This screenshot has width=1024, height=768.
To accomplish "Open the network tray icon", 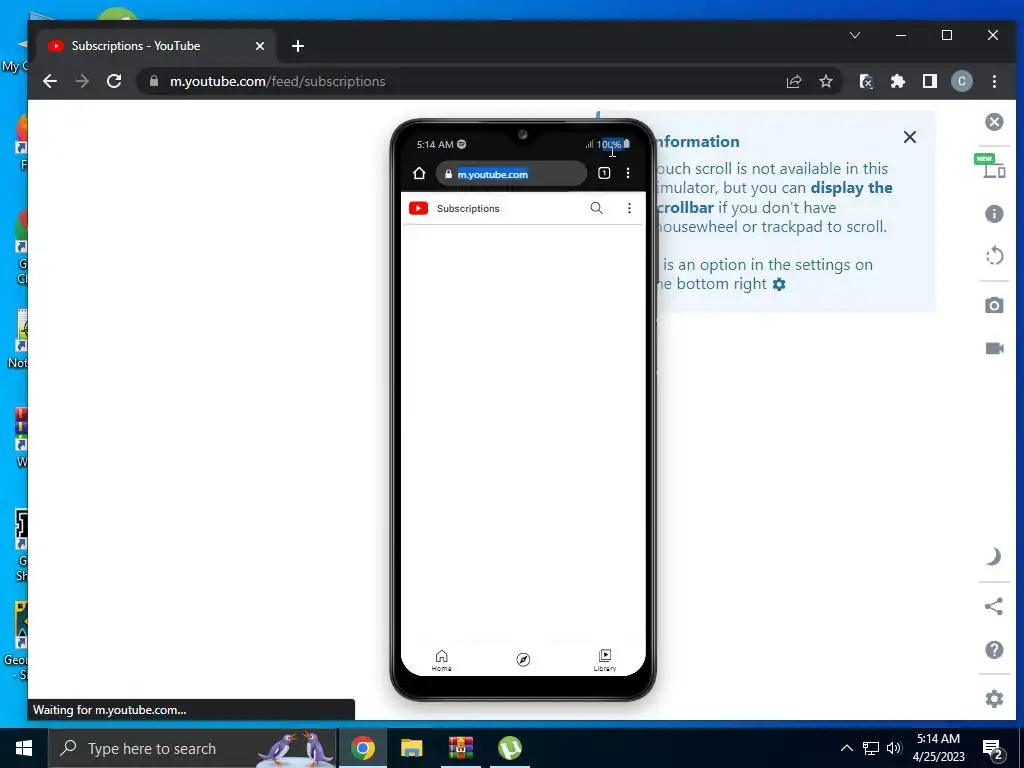I will click(x=871, y=748).
